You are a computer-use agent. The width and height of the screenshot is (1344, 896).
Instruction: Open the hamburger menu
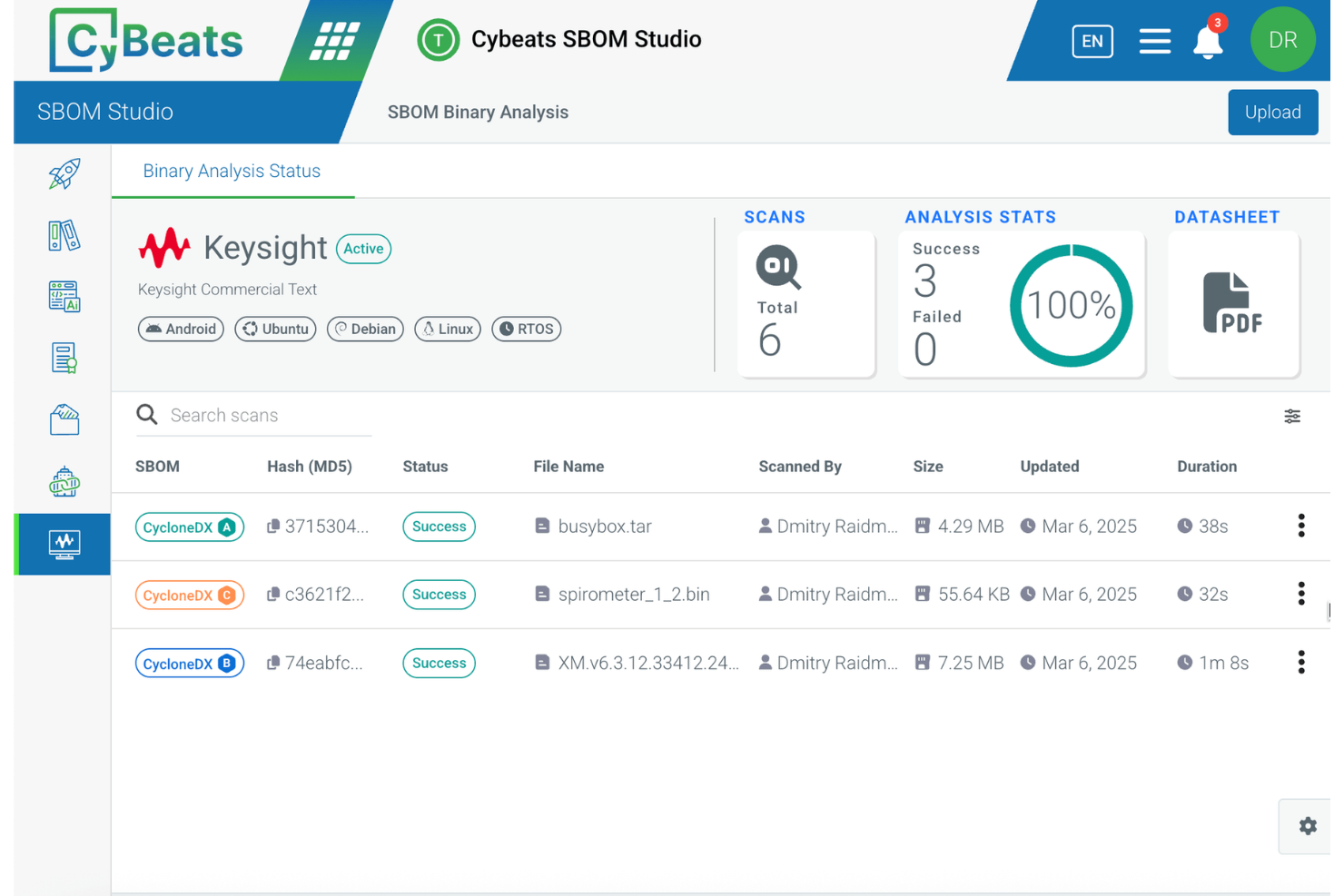coord(1154,41)
